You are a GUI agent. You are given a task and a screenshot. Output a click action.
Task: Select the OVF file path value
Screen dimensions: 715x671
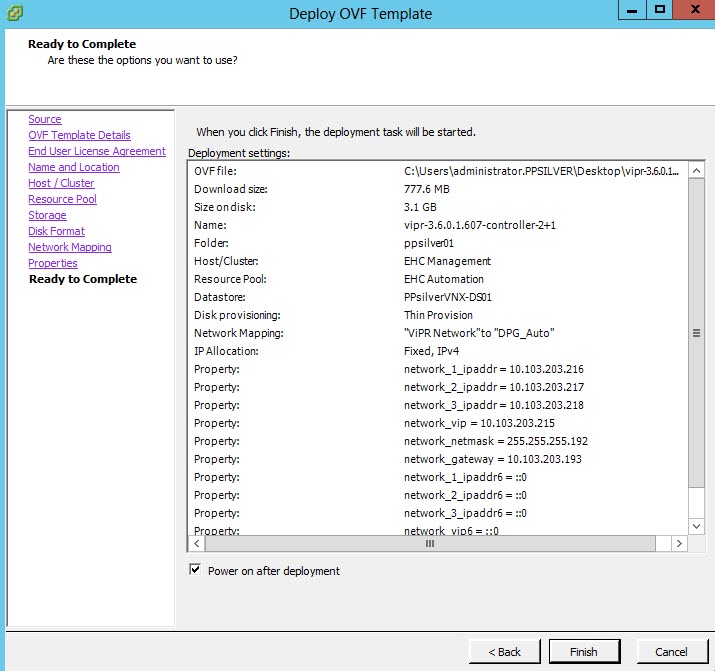click(x=541, y=171)
